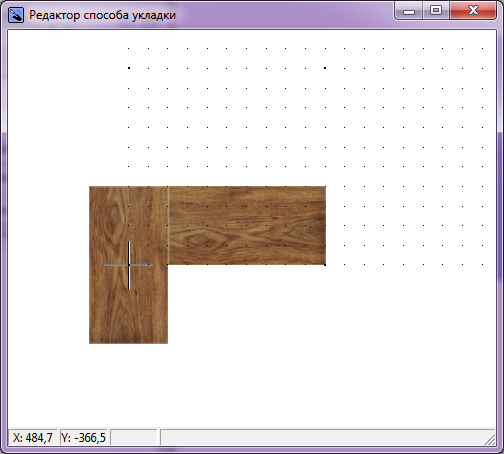The width and height of the screenshot is (504, 454).
Task: Click the oval knot on the vertical plank
Action: point(113,216)
